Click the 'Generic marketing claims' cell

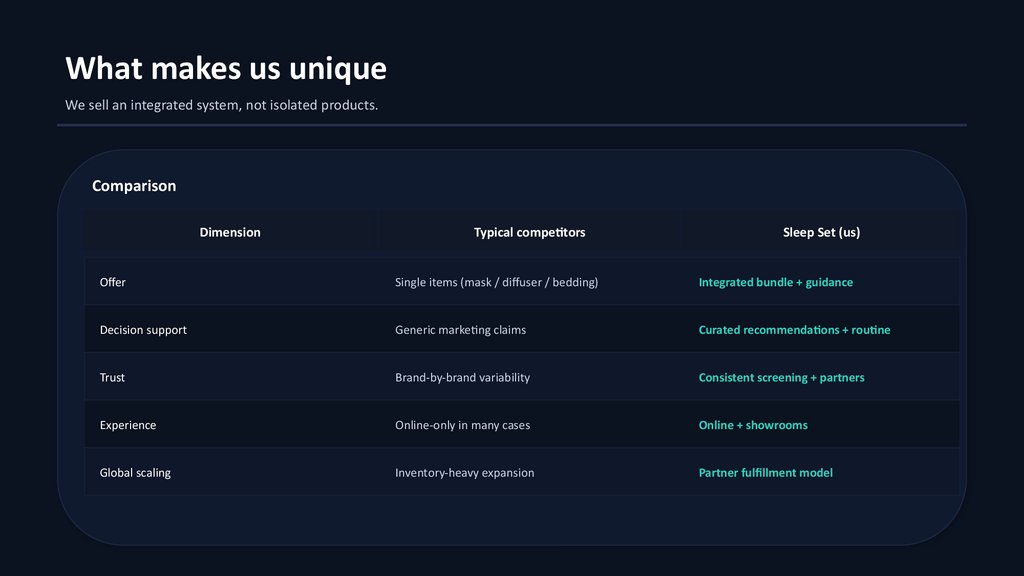click(x=460, y=330)
